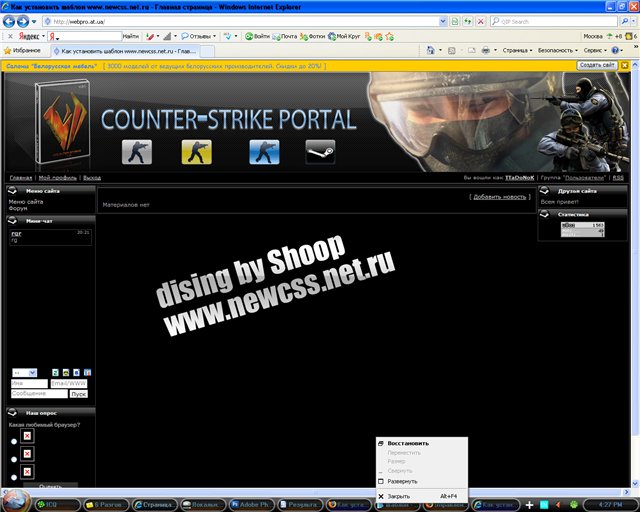Click the yellow Counter-Strike game icon
640x512 pixels.
(196, 152)
